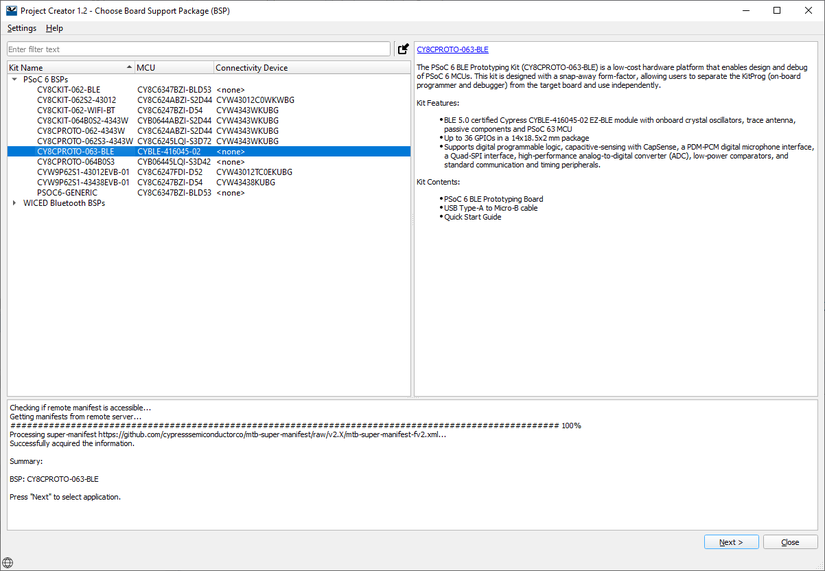Click the Project Creator app icon in title bar
This screenshot has height=571, width=825.
(12, 11)
